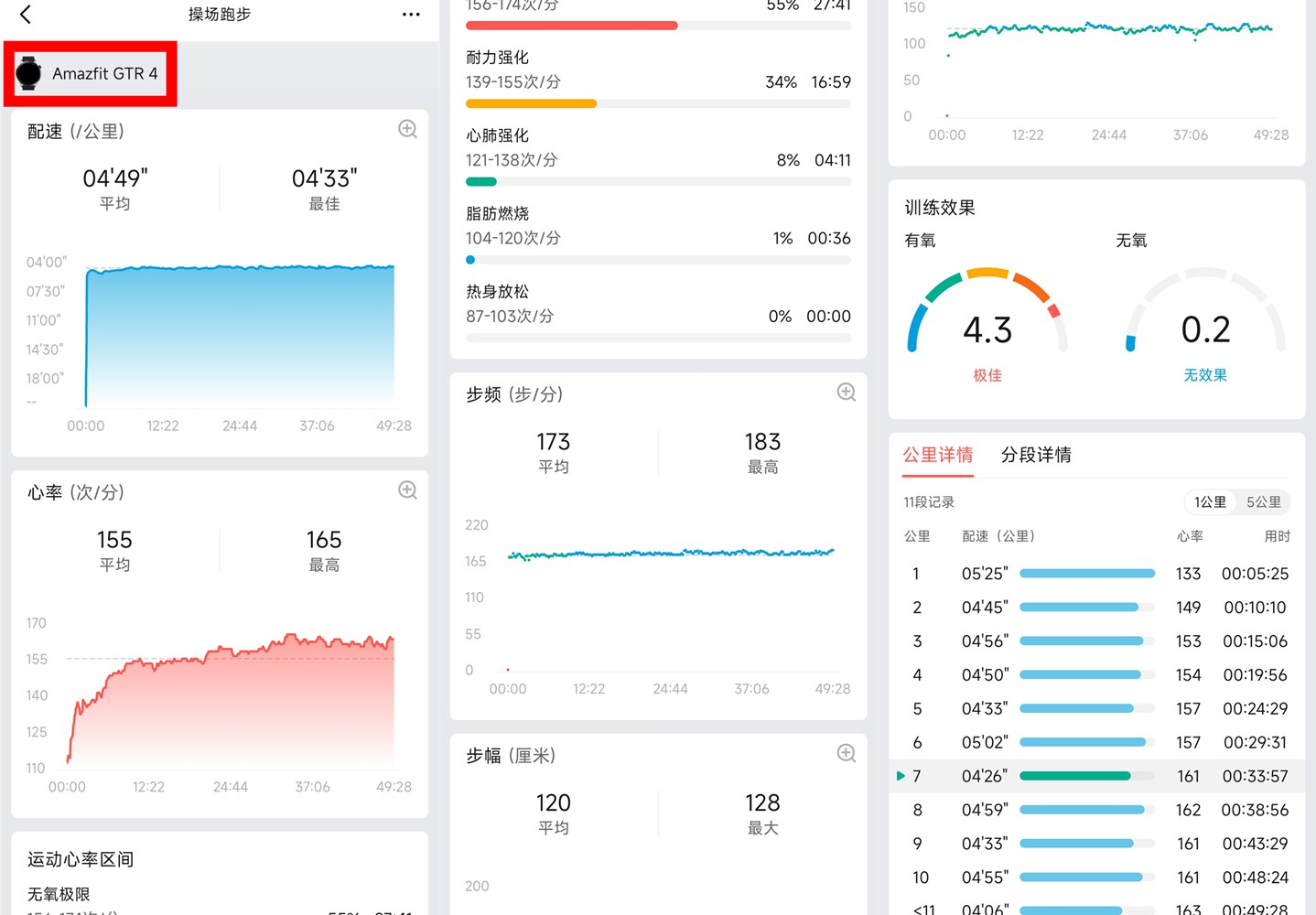
Task: Select kilometer 5 row with time 00:24:29
Action: pyautogui.click(x=1096, y=709)
